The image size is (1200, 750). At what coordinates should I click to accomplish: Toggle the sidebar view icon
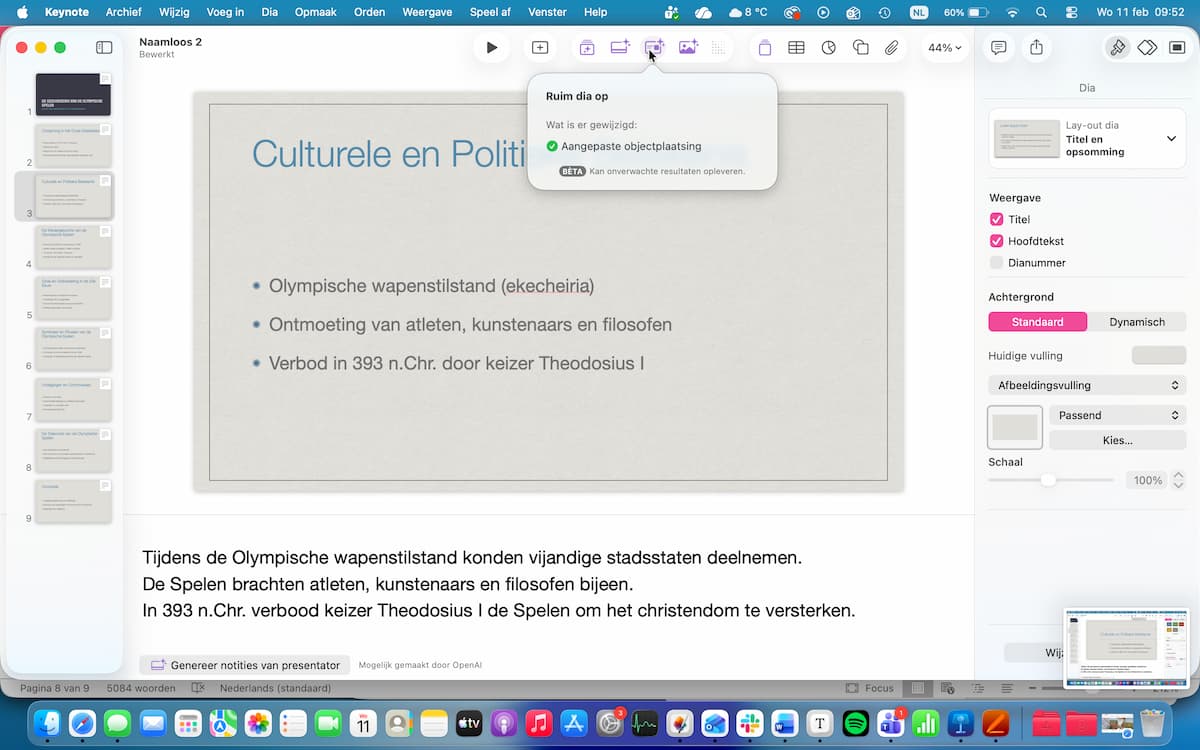tap(104, 47)
